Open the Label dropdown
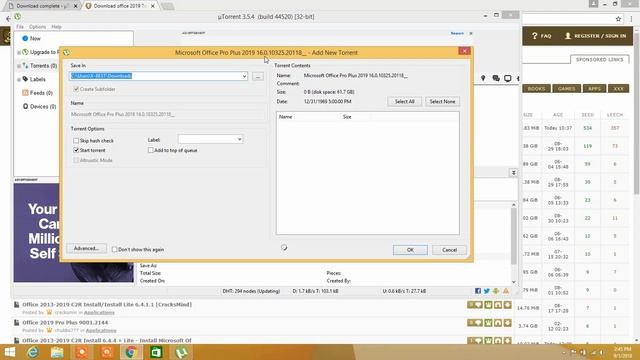 pos(239,140)
